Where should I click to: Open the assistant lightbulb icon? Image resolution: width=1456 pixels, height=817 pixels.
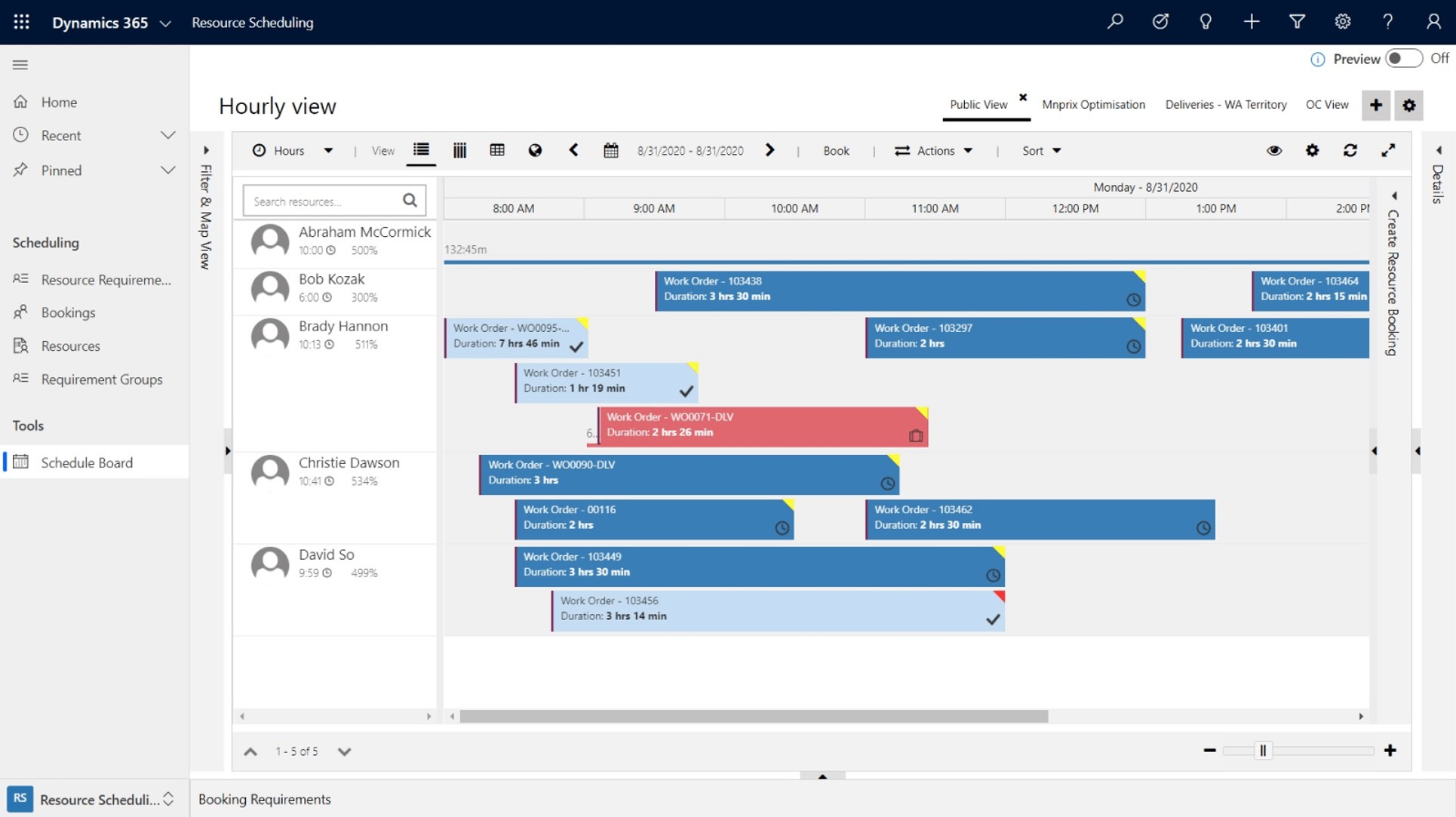click(x=1206, y=22)
